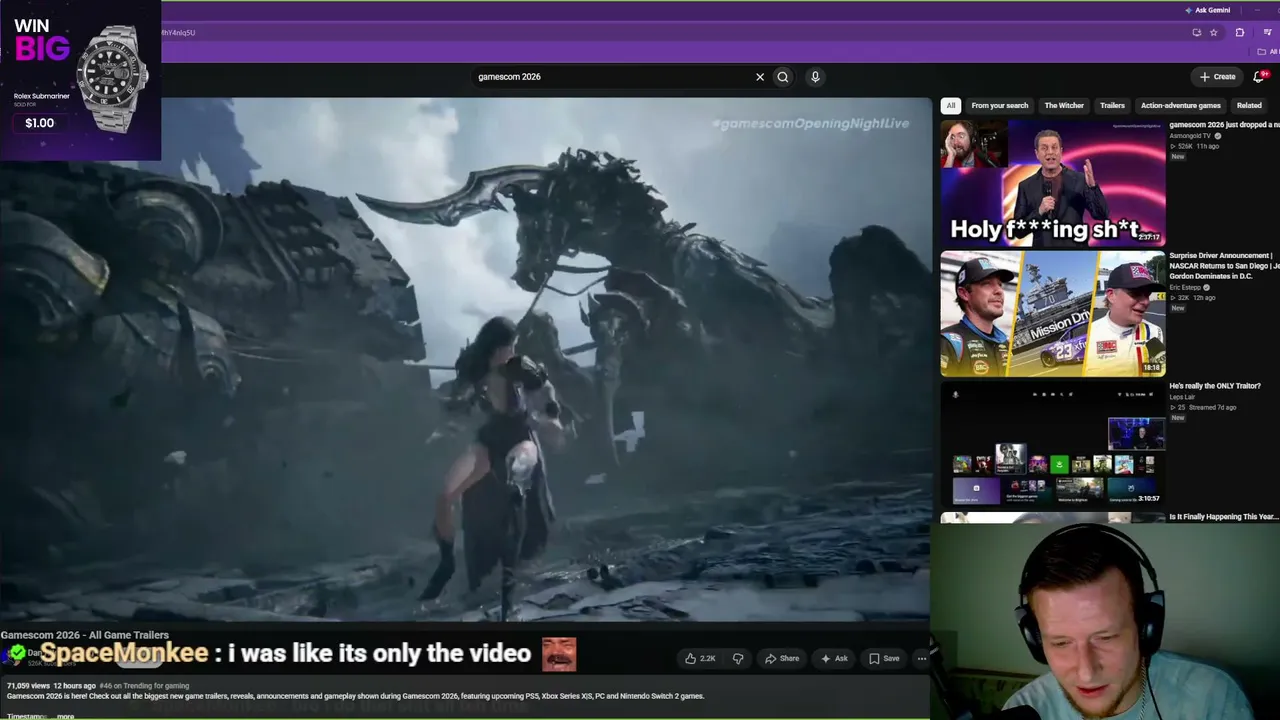Open He's really the ONLY Traitor thumbnail
The height and width of the screenshot is (720, 1280).
(1053, 443)
